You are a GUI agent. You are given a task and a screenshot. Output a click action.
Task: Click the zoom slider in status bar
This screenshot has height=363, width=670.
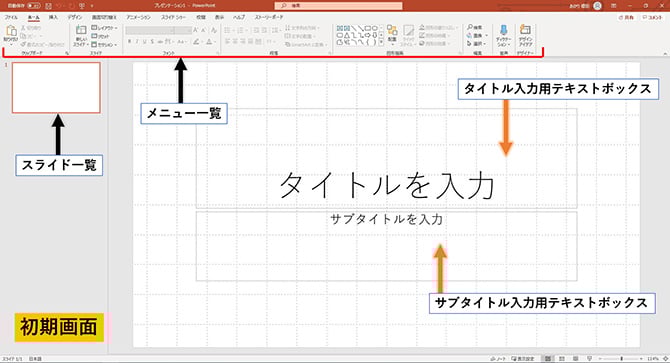click(622, 359)
